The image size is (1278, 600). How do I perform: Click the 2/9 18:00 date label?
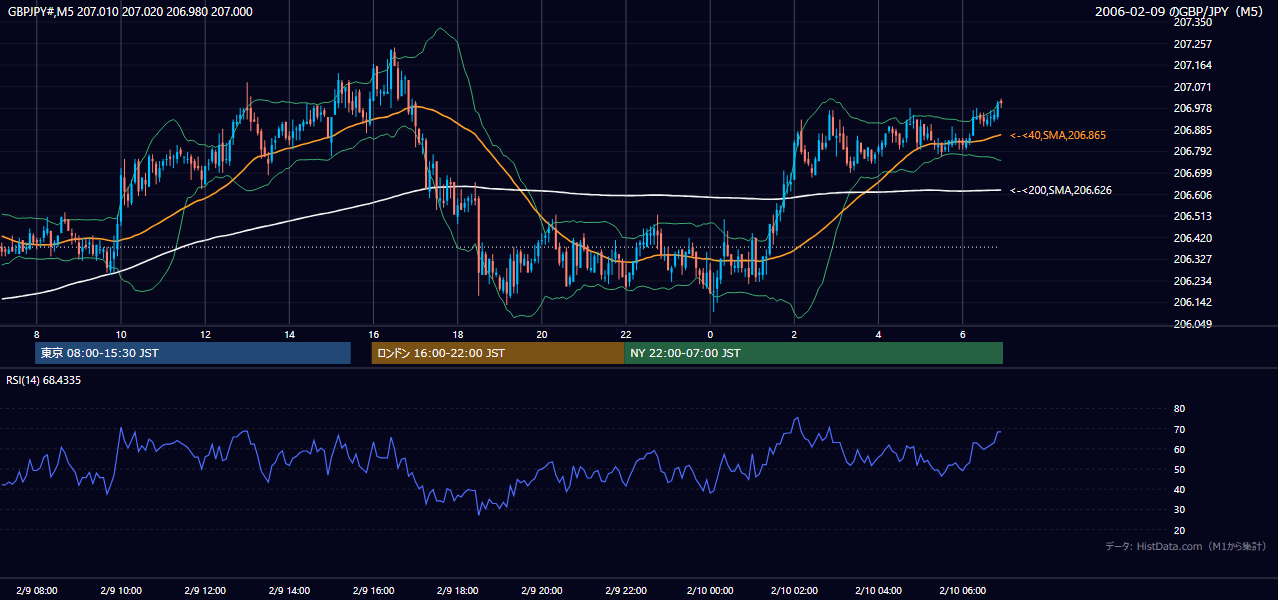pos(458,590)
